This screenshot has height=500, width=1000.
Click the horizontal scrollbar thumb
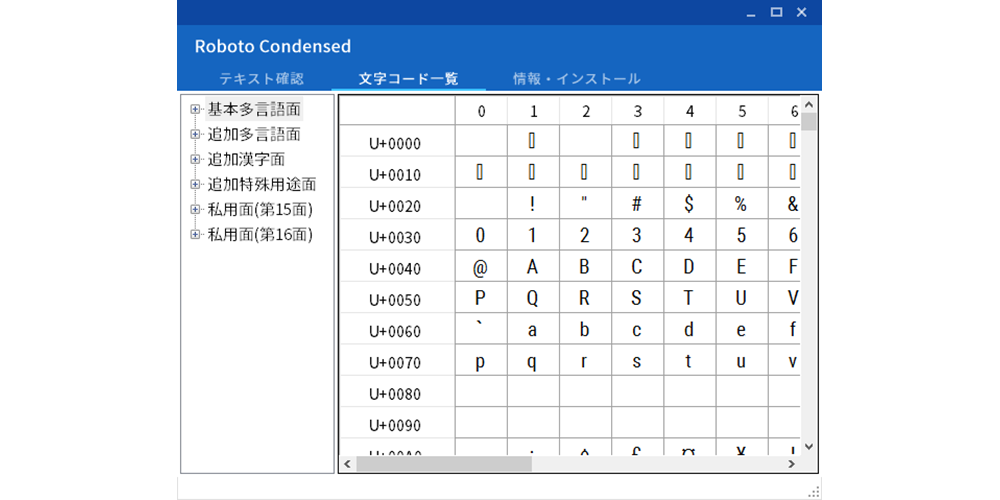[x=444, y=464]
